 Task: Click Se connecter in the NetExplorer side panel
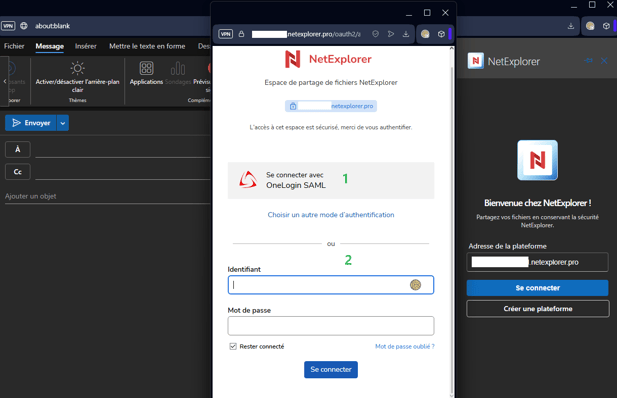[538, 288]
